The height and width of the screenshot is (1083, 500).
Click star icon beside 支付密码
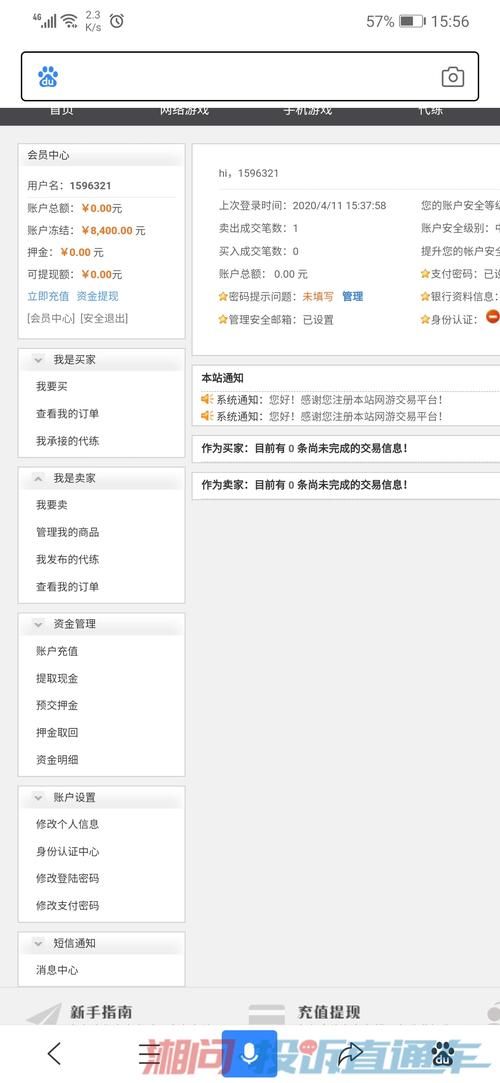click(x=425, y=274)
